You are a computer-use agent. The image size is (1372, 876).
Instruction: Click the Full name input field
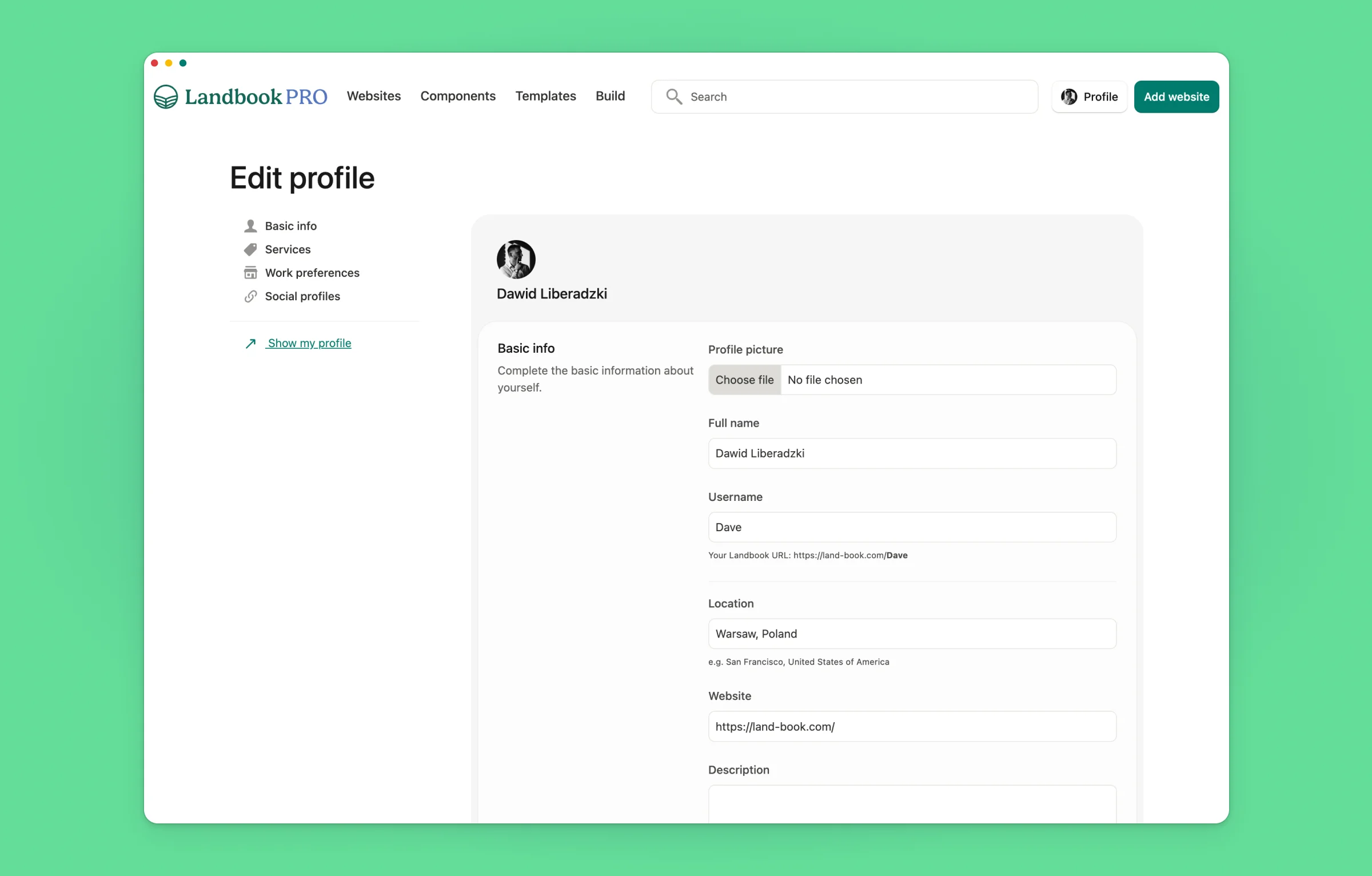click(x=912, y=453)
